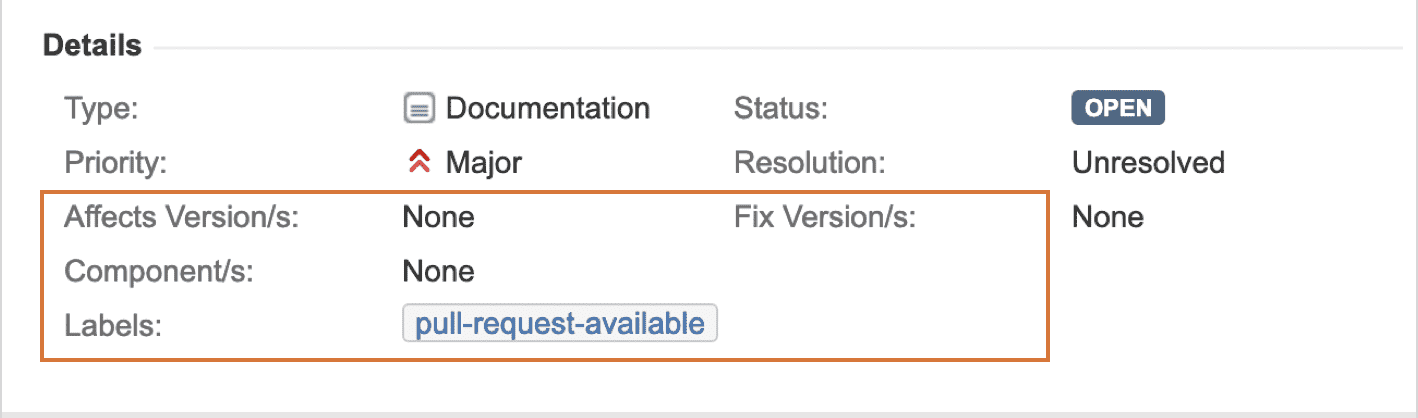Click the divider line beside Details heading
This screenshot has width=1418, height=418.
779,47
